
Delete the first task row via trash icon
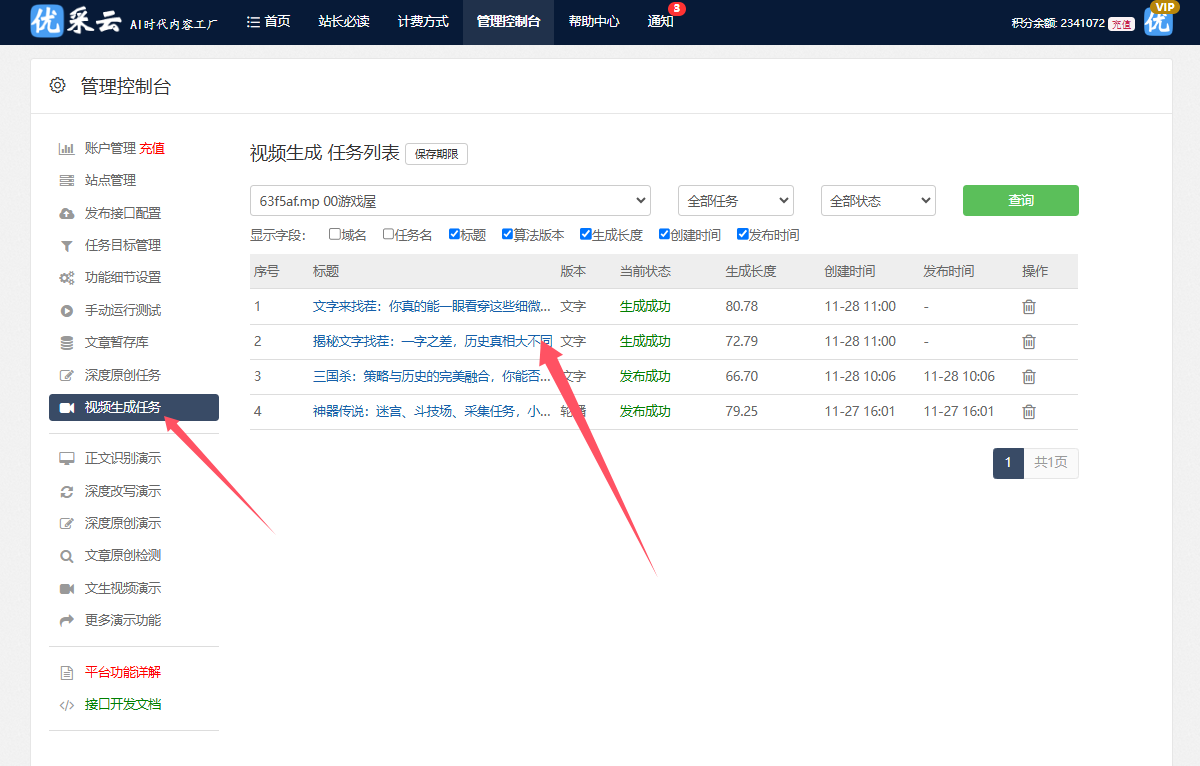point(1029,307)
